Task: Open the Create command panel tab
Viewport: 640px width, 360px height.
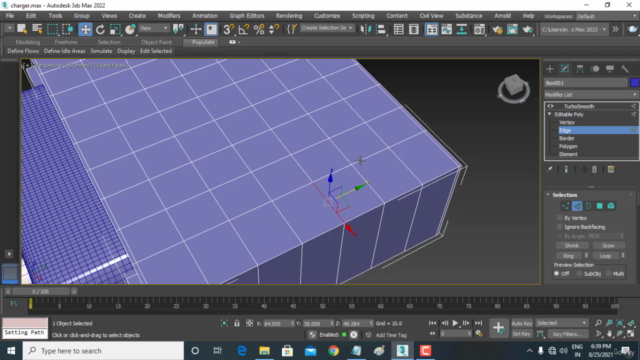Action: [550, 69]
